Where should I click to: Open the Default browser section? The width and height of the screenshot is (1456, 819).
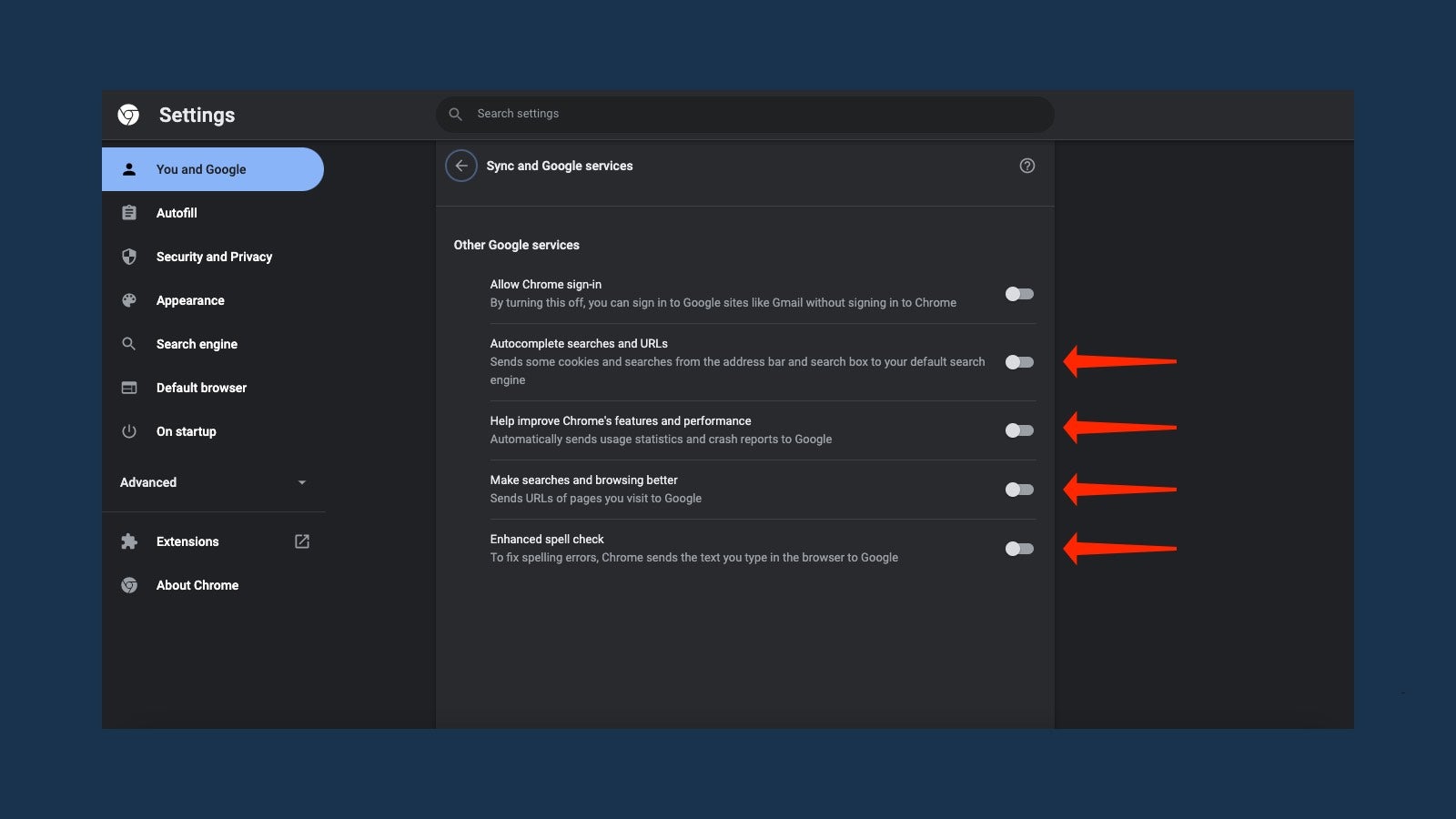213,388
